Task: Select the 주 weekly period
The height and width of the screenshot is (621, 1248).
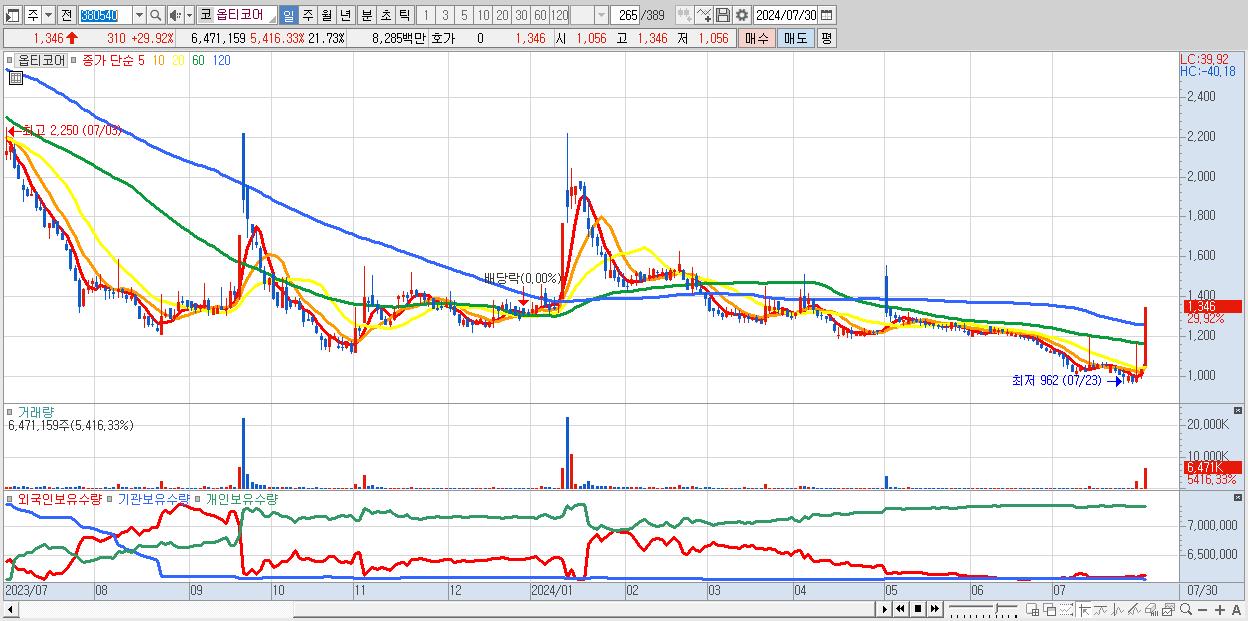Action: pyautogui.click(x=308, y=16)
